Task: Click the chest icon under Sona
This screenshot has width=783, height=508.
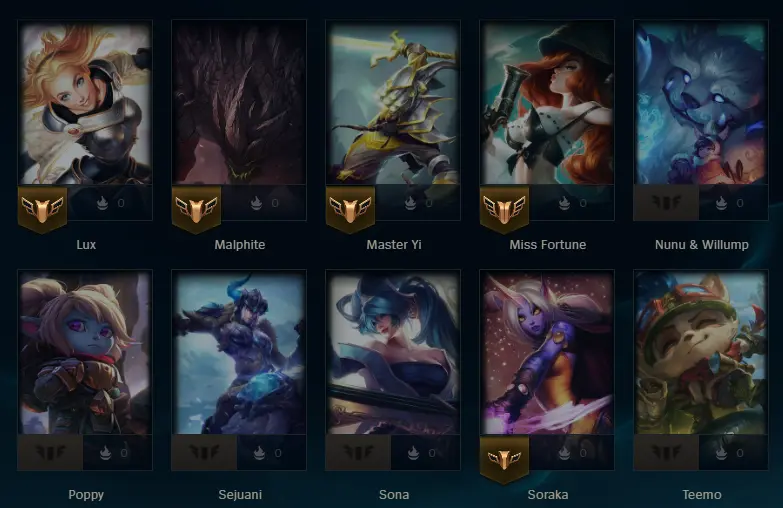Action: click(x=413, y=453)
